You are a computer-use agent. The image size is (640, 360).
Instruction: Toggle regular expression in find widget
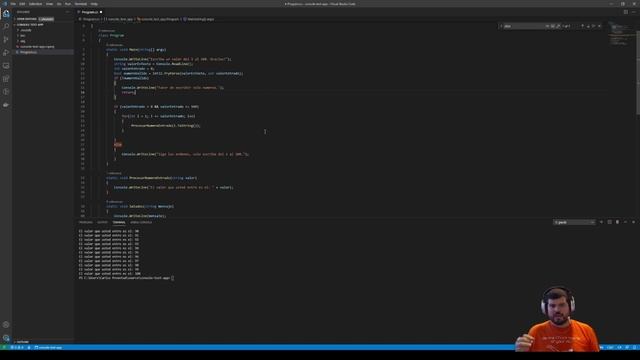tap(558, 26)
